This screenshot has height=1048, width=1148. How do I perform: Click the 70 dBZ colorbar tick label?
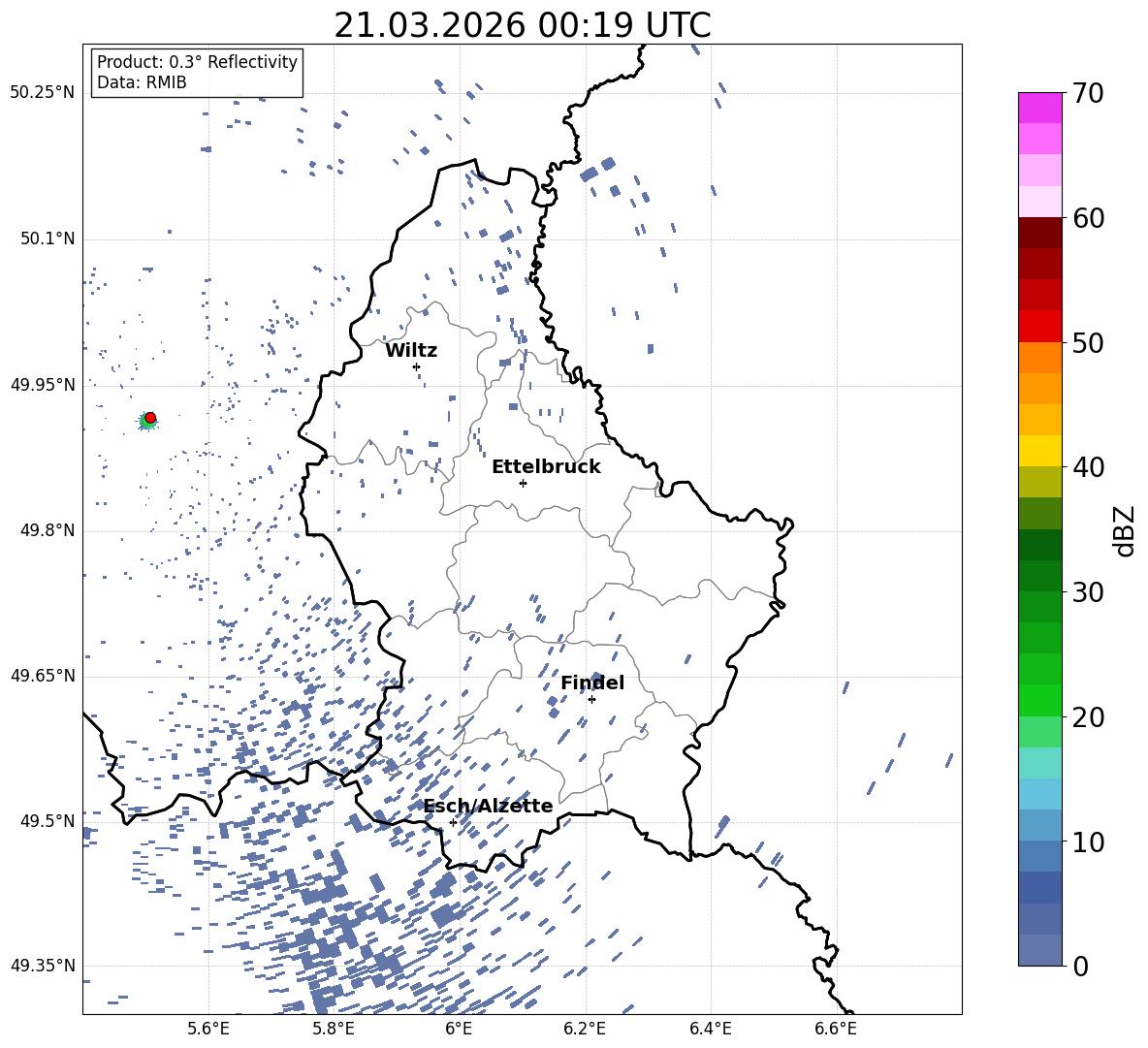[x=1088, y=93]
